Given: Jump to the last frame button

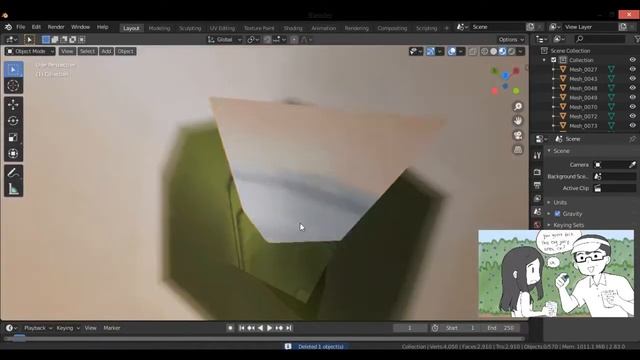Looking at the screenshot, I should 289,328.
